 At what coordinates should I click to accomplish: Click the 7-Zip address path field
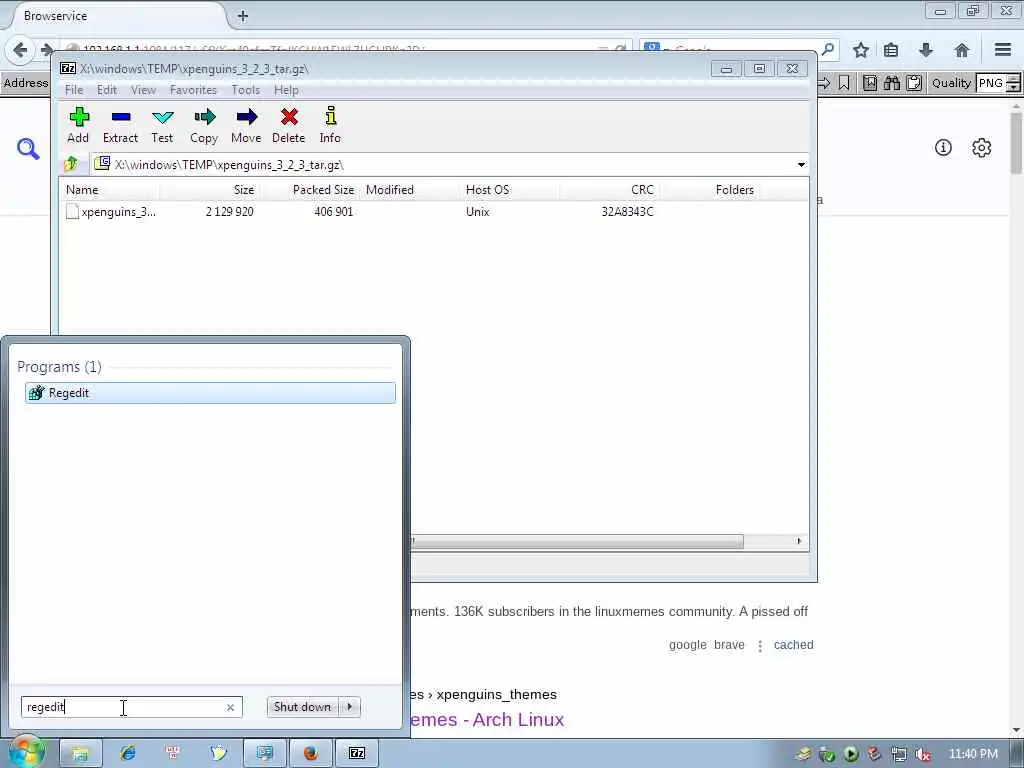point(444,165)
